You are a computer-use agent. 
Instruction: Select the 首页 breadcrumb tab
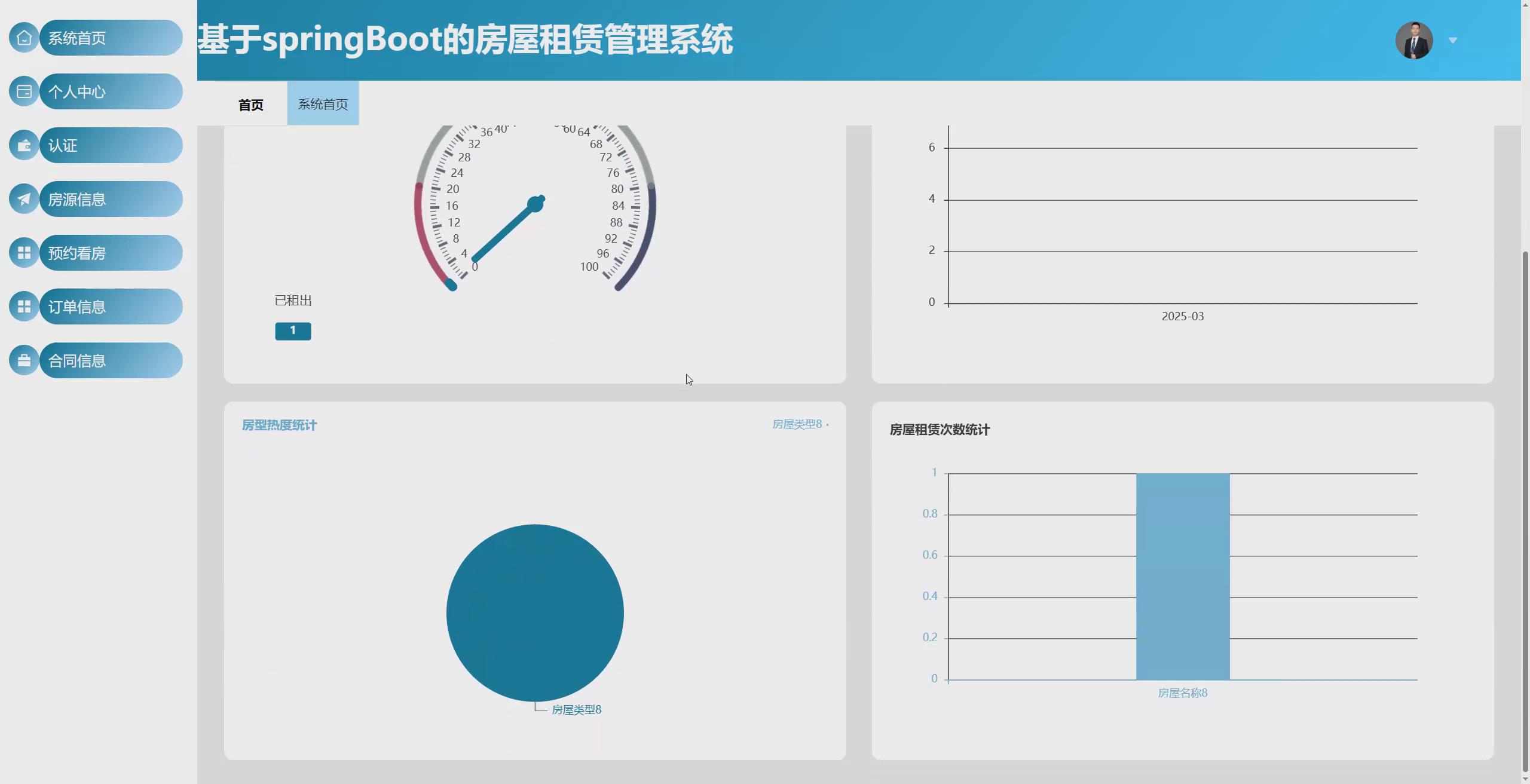[x=251, y=105]
